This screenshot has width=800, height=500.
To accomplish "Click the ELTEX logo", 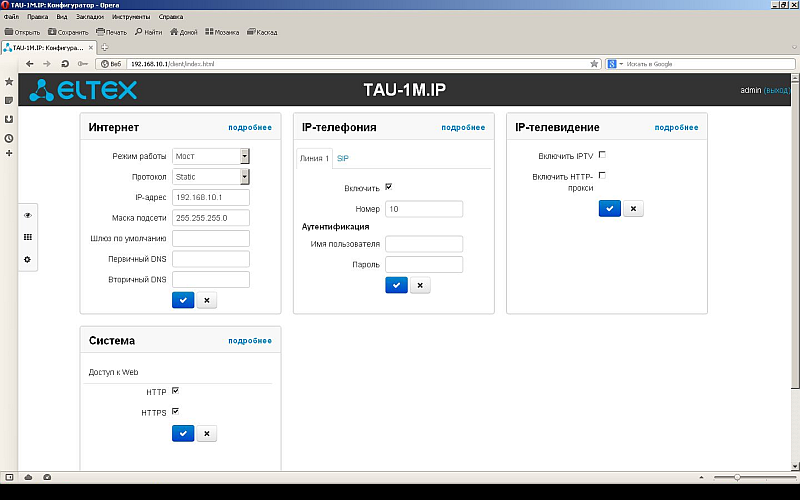I will point(83,90).
